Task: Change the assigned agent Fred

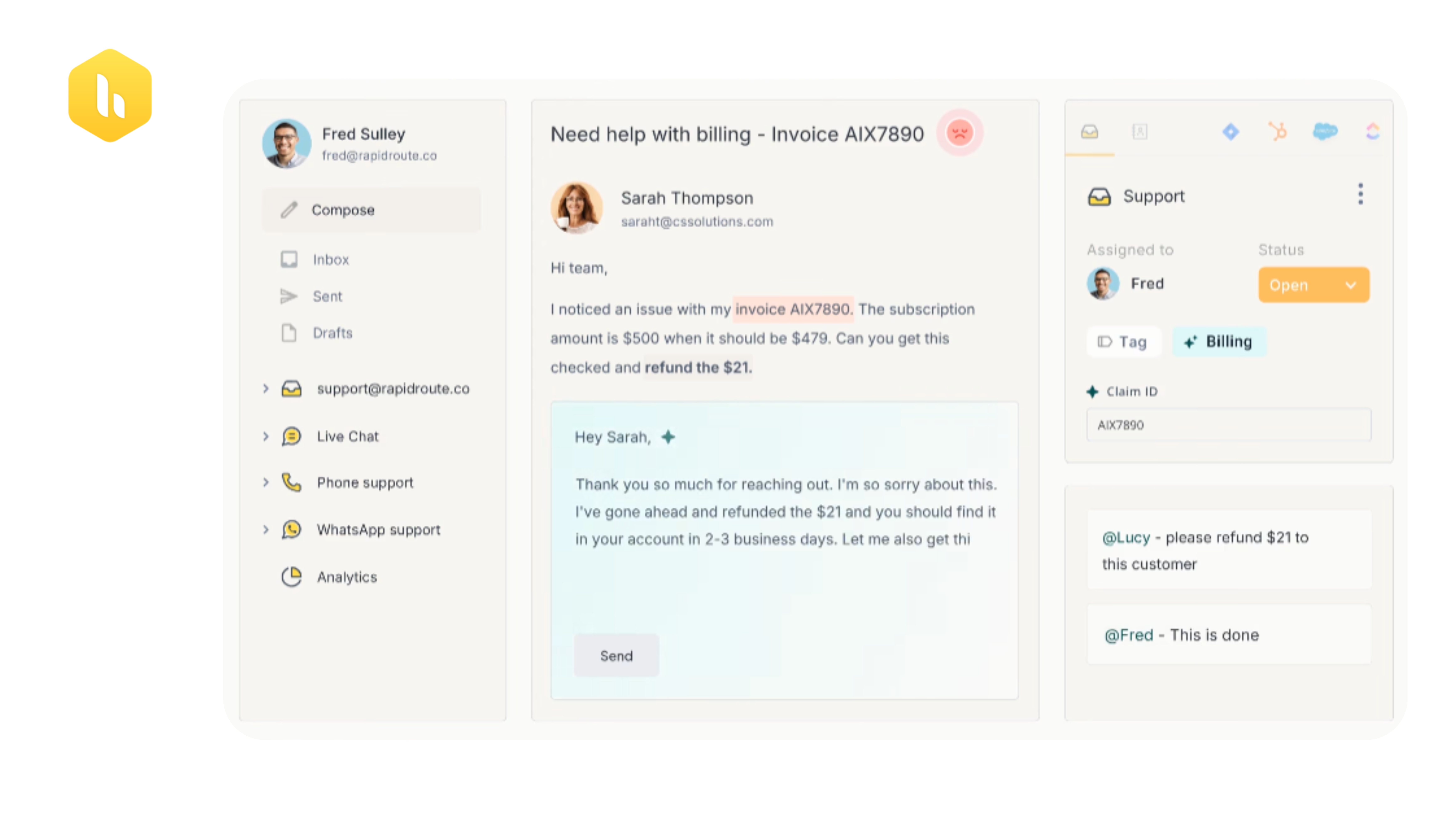Action: (1147, 284)
